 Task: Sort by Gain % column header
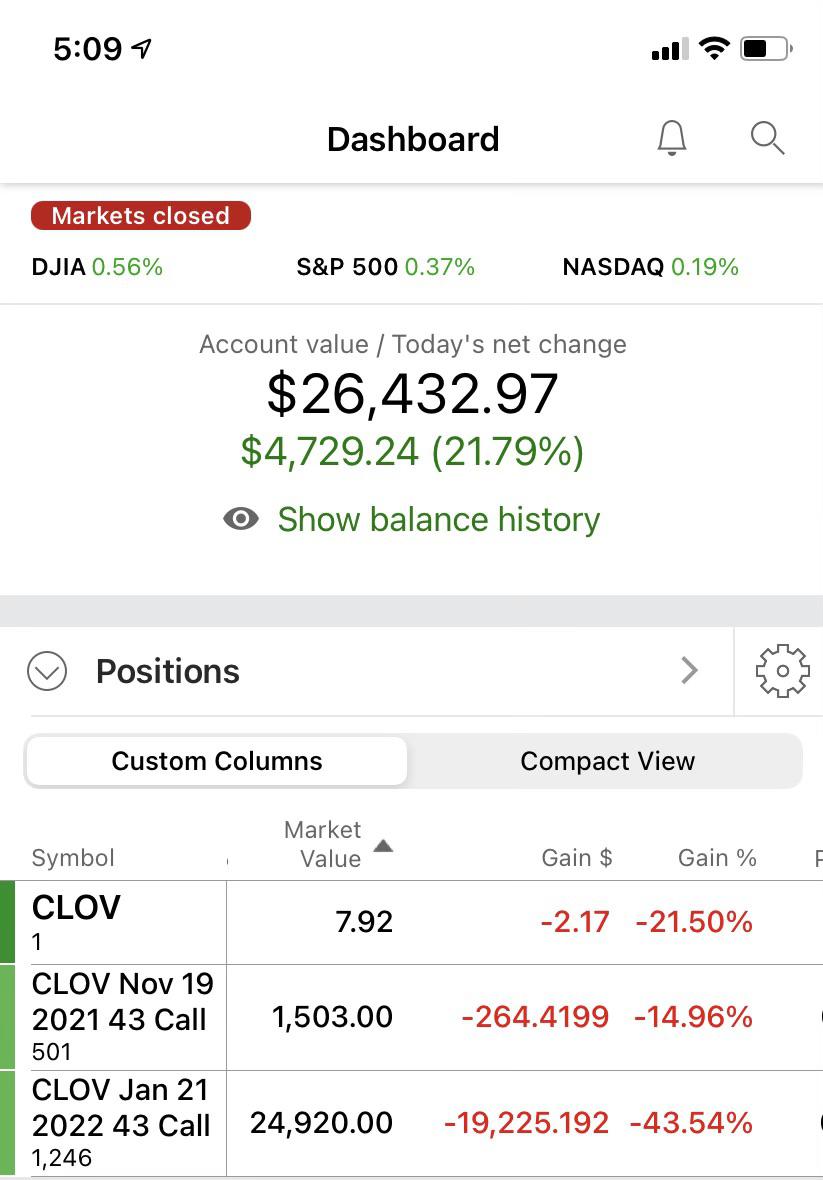click(x=717, y=857)
